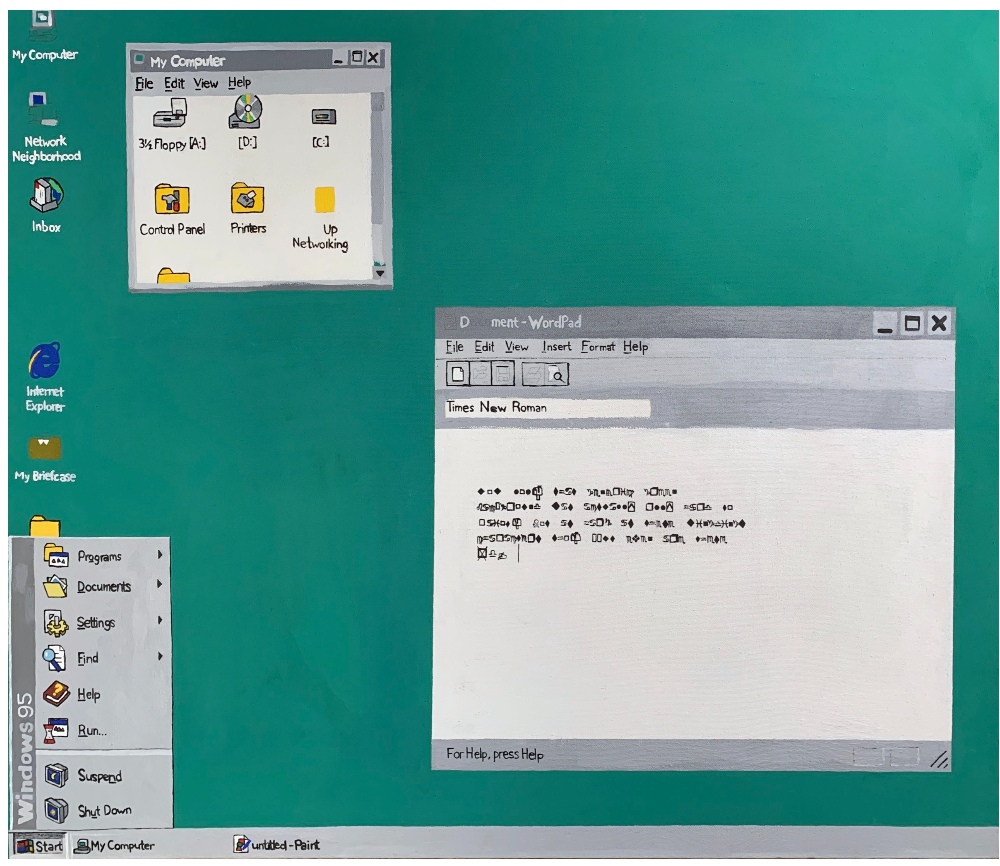
Task: Click the symbol text in the WordPad document
Action: coord(610,523)
